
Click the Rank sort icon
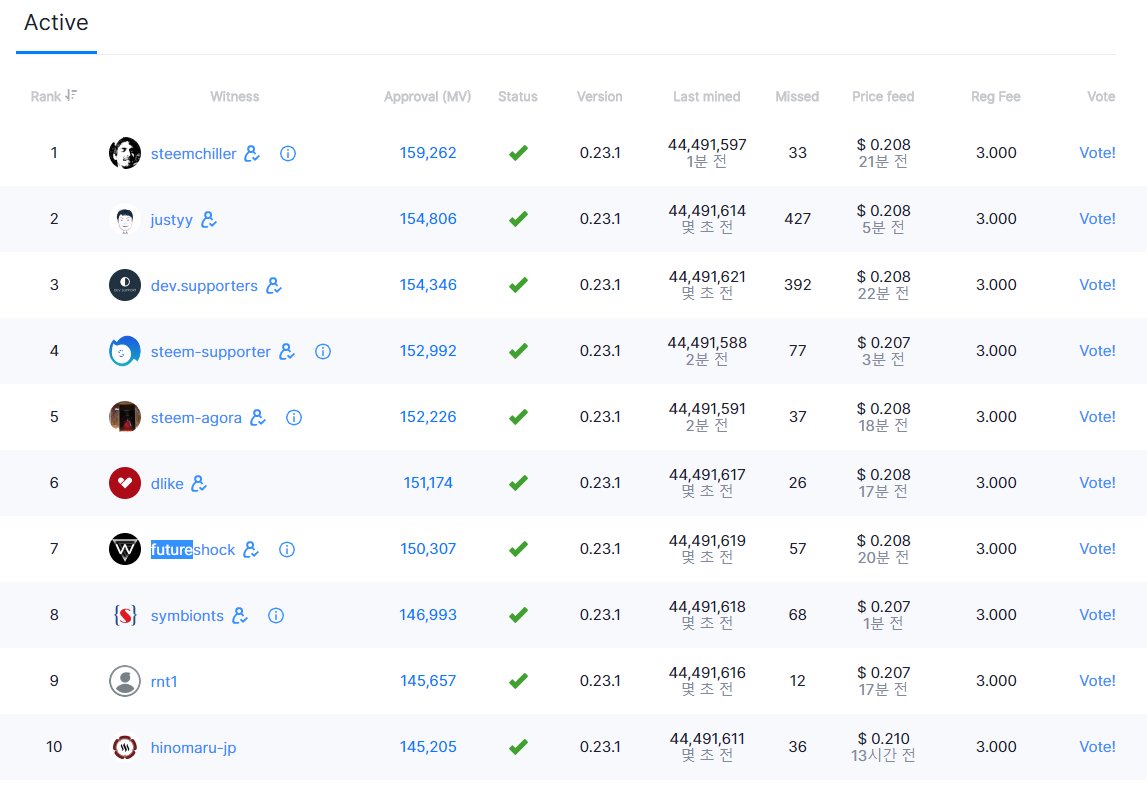71,95
